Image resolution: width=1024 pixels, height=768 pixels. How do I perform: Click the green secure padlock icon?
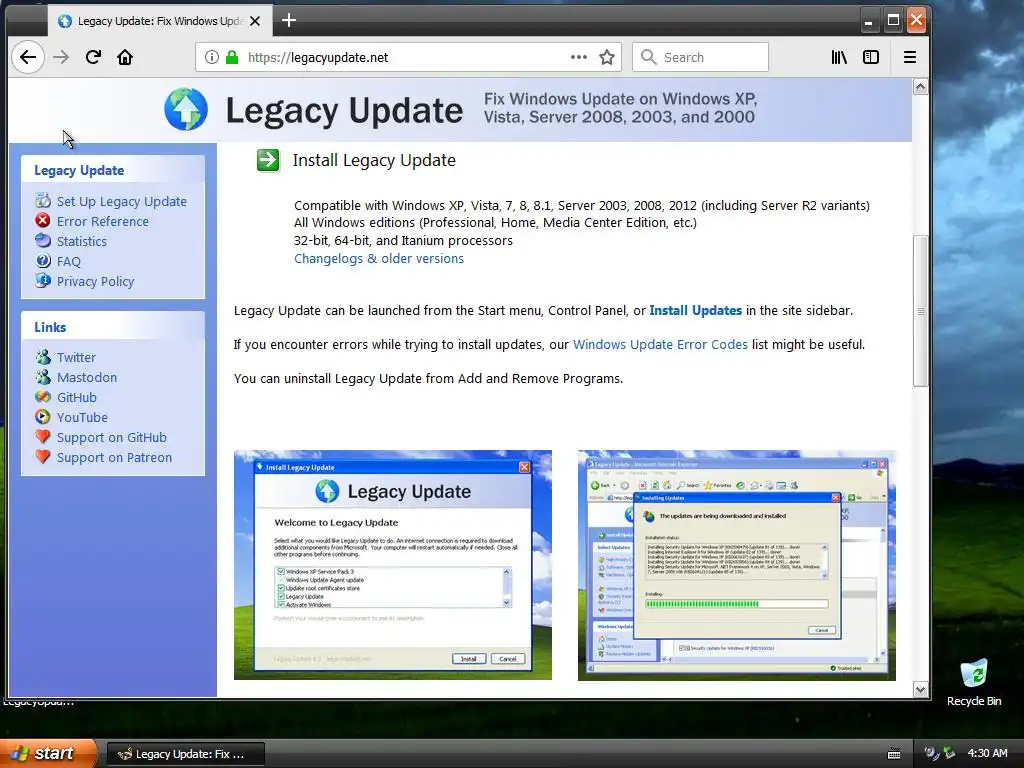pos(232,57)
